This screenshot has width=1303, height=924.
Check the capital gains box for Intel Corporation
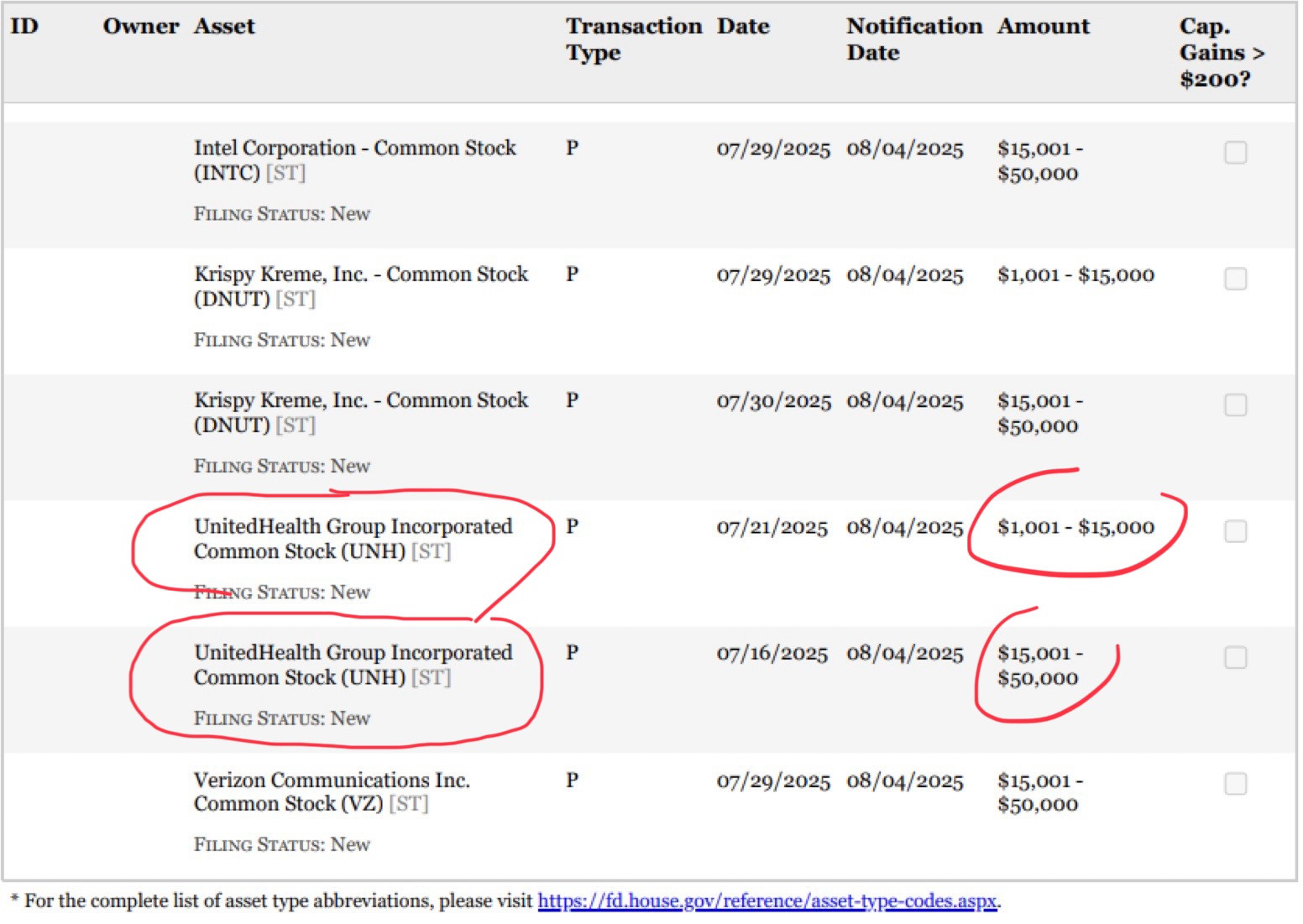pos(1235,153)
